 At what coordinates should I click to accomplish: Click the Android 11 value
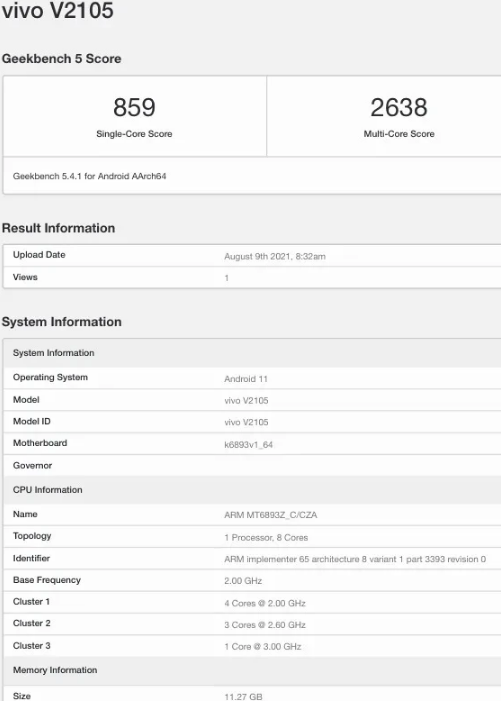pyautogui.click(x=246, y=379)
